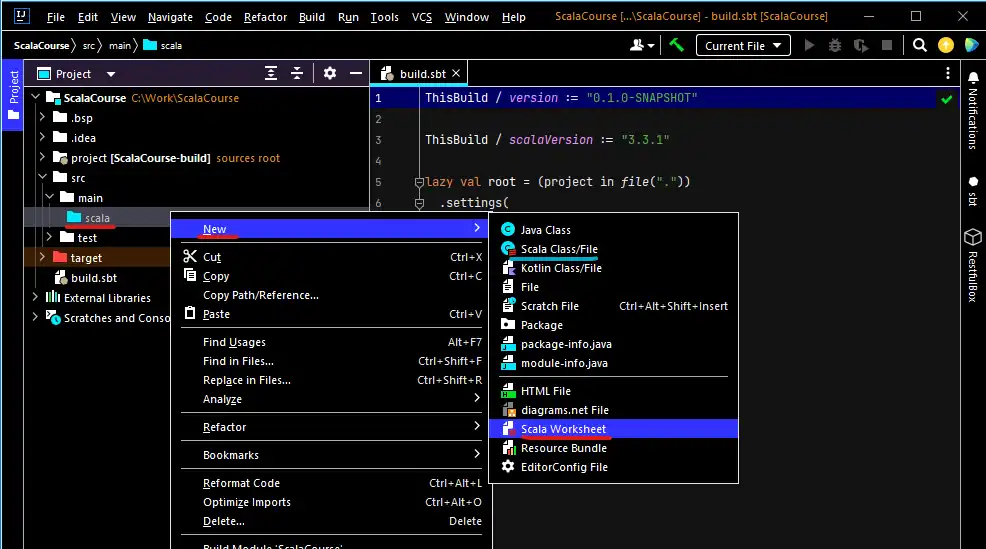This screenshot has width=986, height=549.
Task: Open Search Everywhere magnifier icon
Action: click(x=920, y=45)
